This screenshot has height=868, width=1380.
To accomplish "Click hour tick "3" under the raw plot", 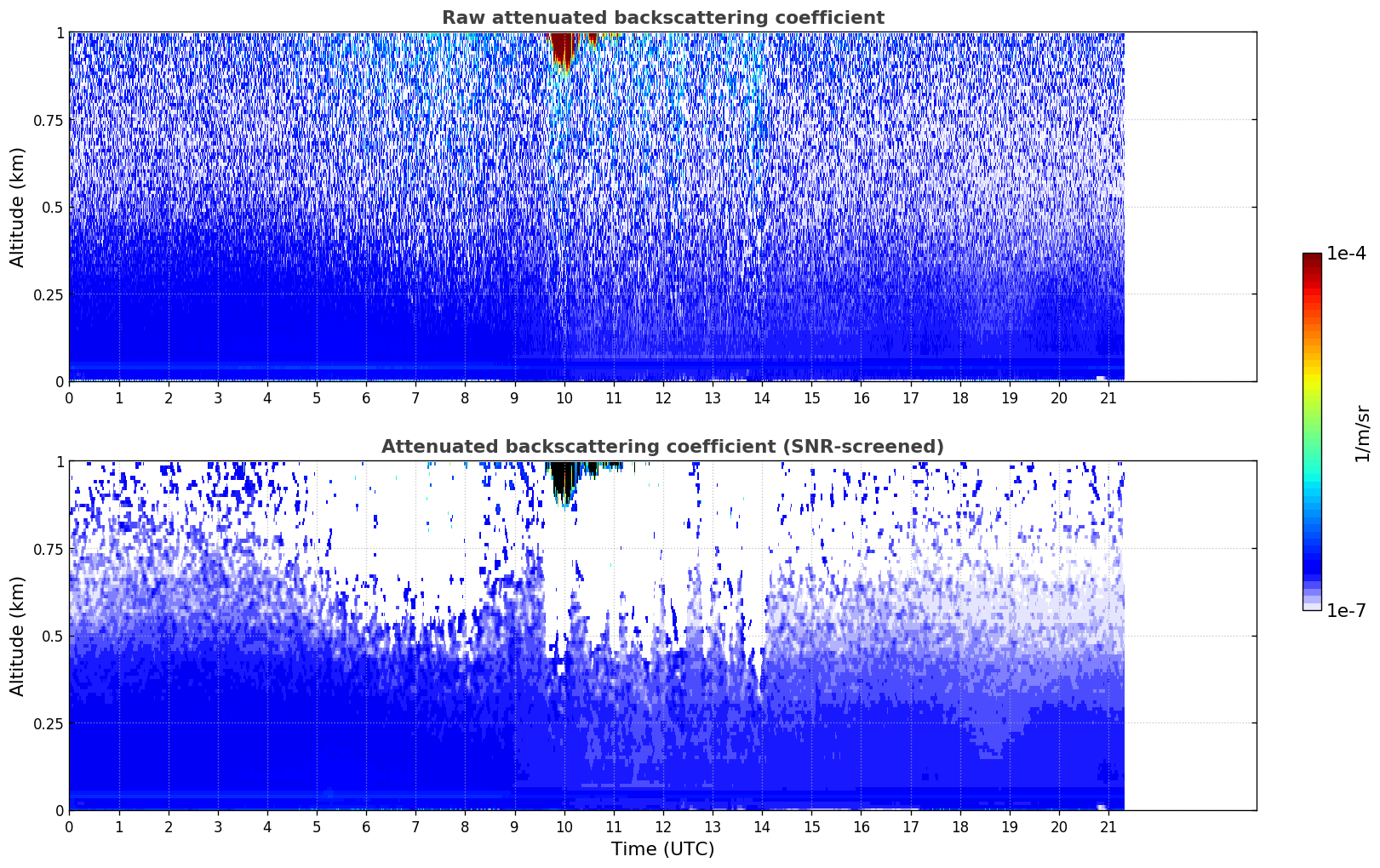I will click(218, 398).
